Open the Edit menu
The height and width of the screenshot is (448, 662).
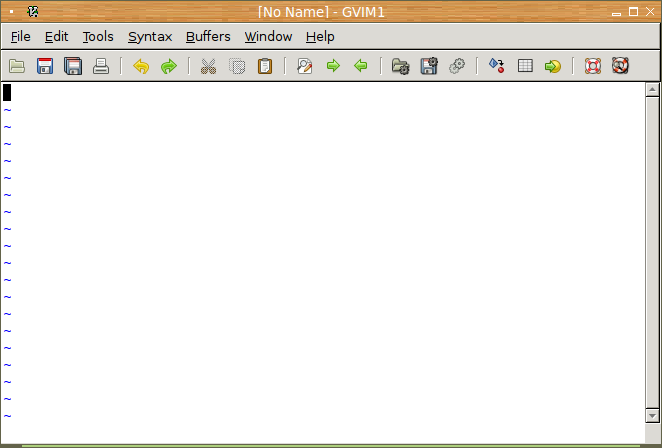coord(57,37)
